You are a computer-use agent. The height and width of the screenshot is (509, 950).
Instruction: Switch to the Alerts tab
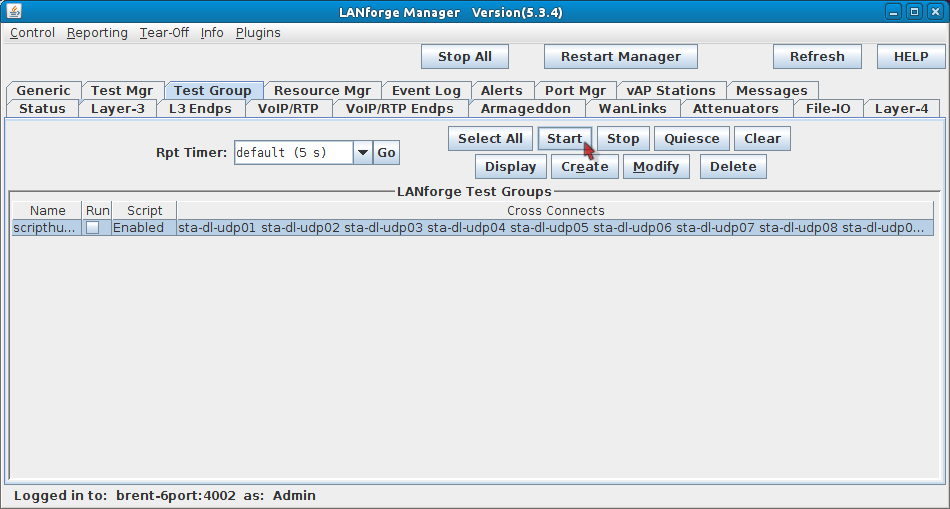tap(502, 90)
